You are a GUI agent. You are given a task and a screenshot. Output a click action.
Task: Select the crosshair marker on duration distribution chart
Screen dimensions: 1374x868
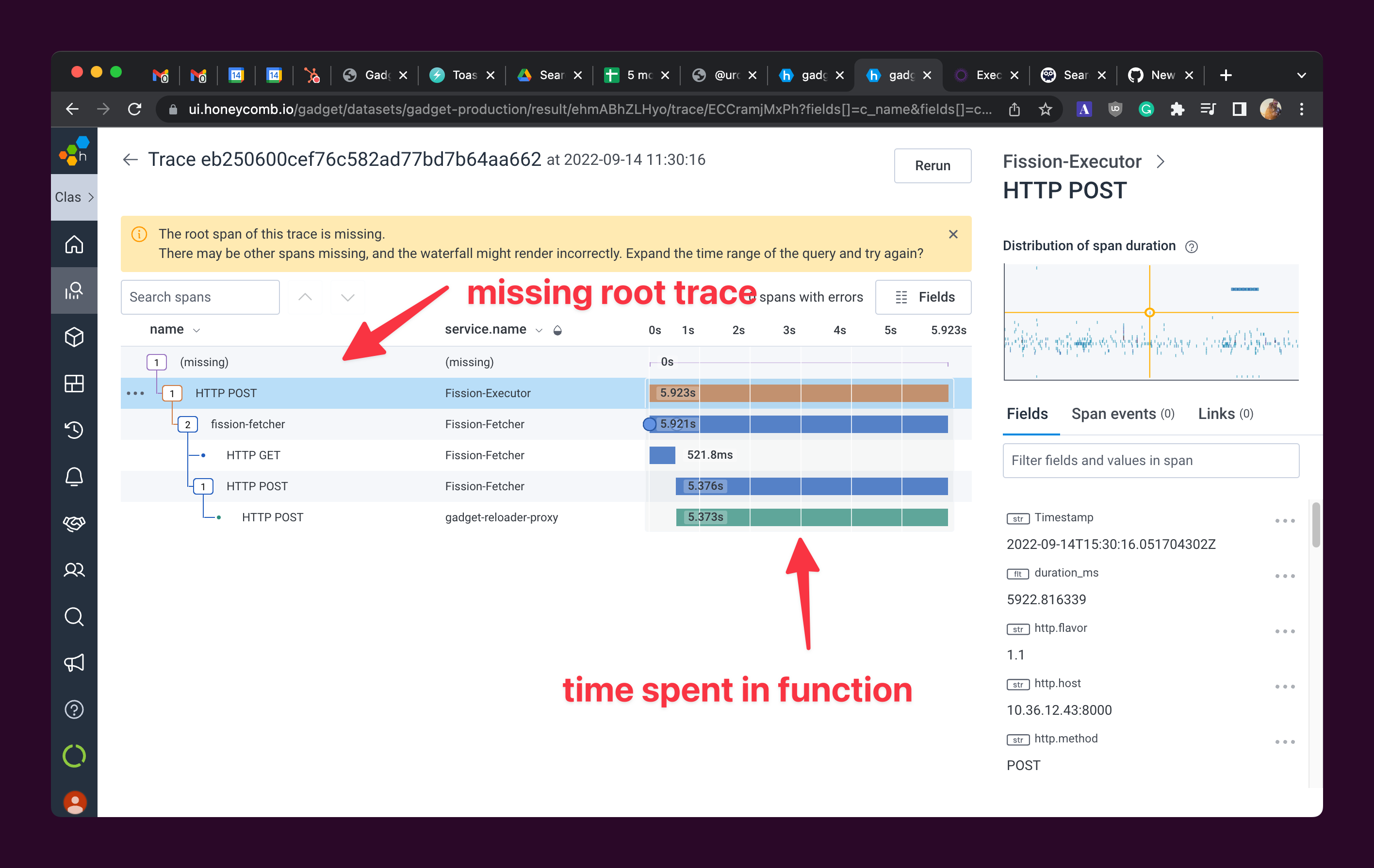click(1150, 312)
